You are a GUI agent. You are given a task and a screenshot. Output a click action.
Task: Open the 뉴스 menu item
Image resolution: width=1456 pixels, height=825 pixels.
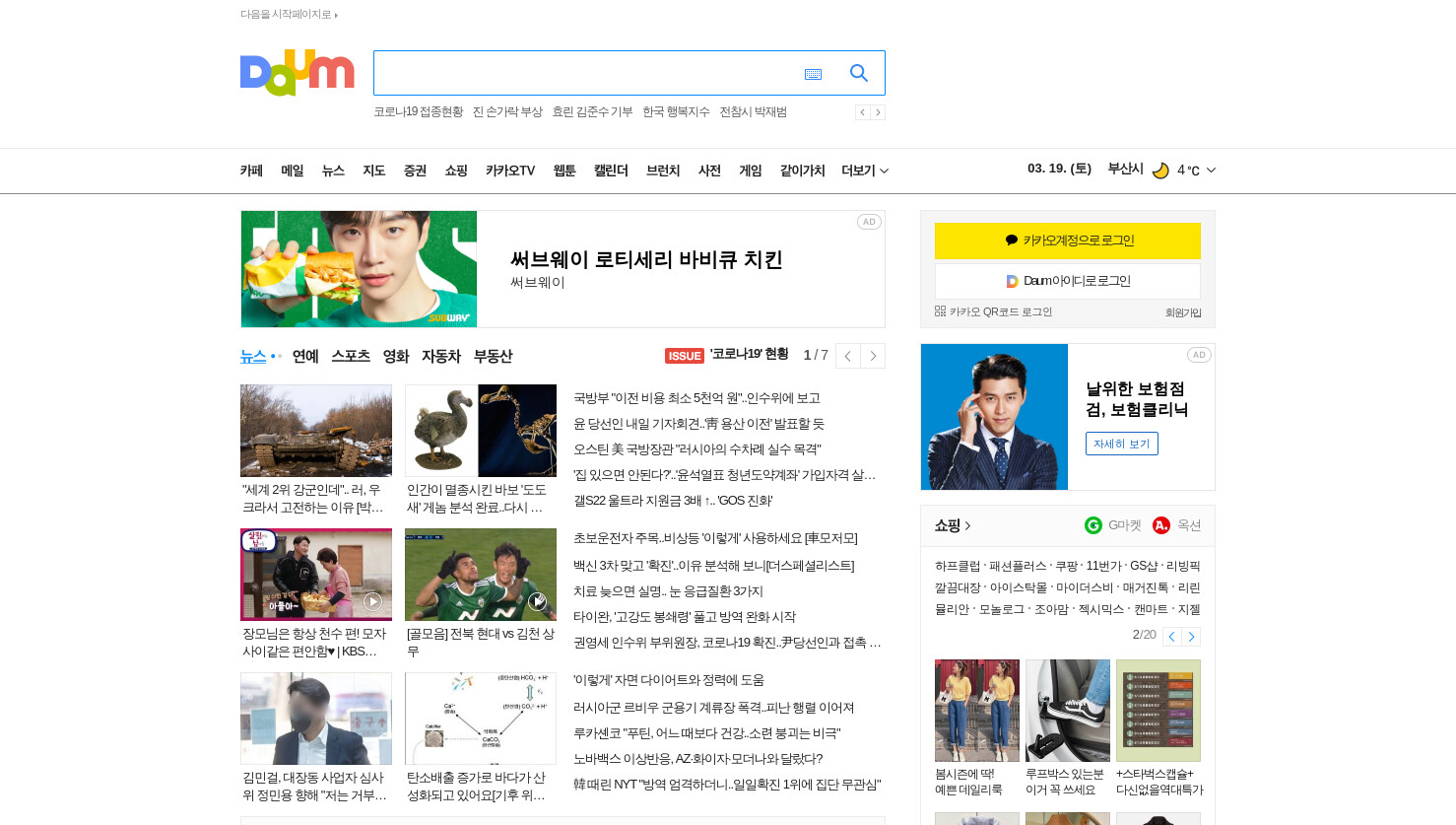click(x=333, y=171)
